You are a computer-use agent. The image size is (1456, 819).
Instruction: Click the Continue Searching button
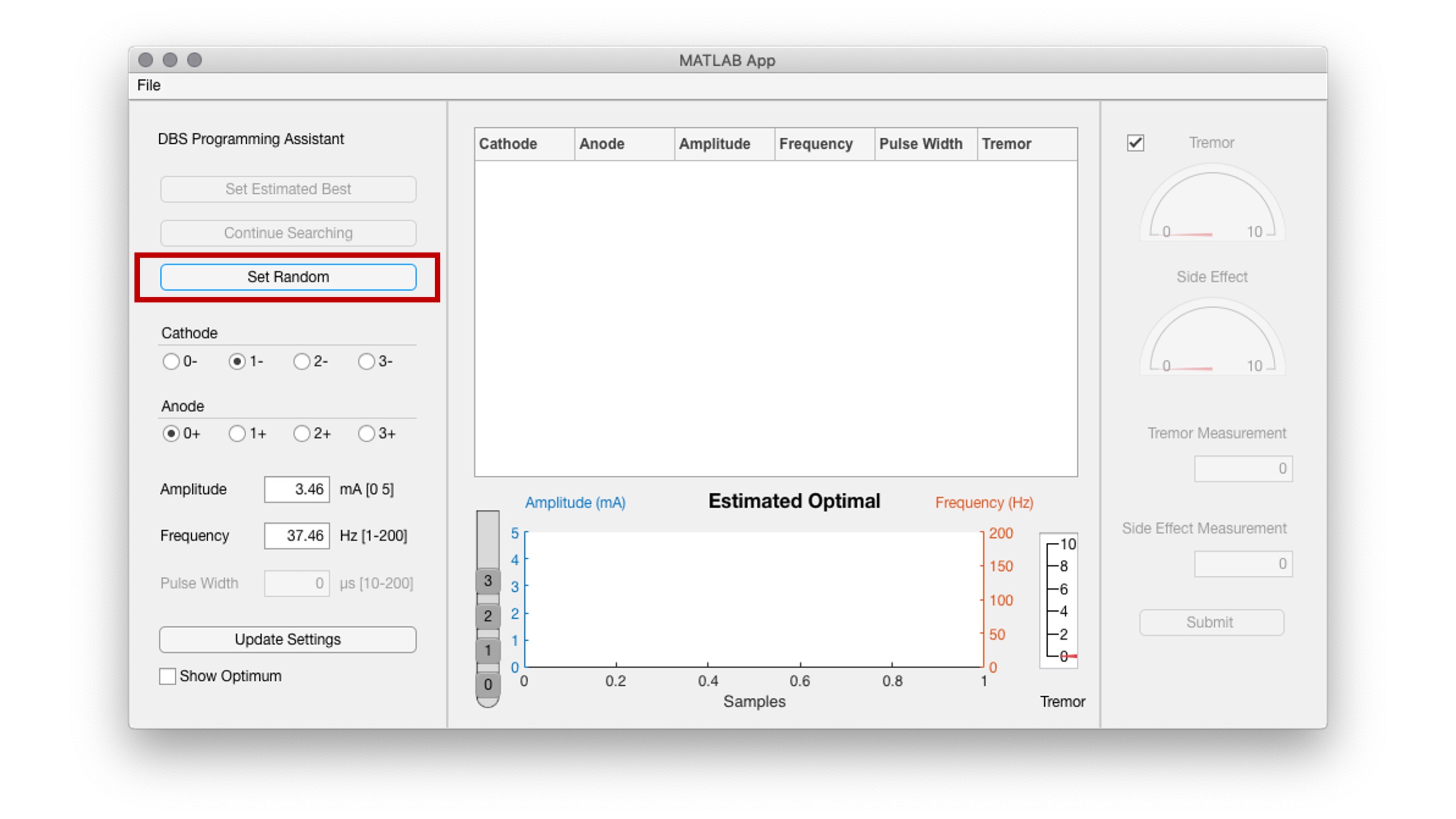[288, 233]
